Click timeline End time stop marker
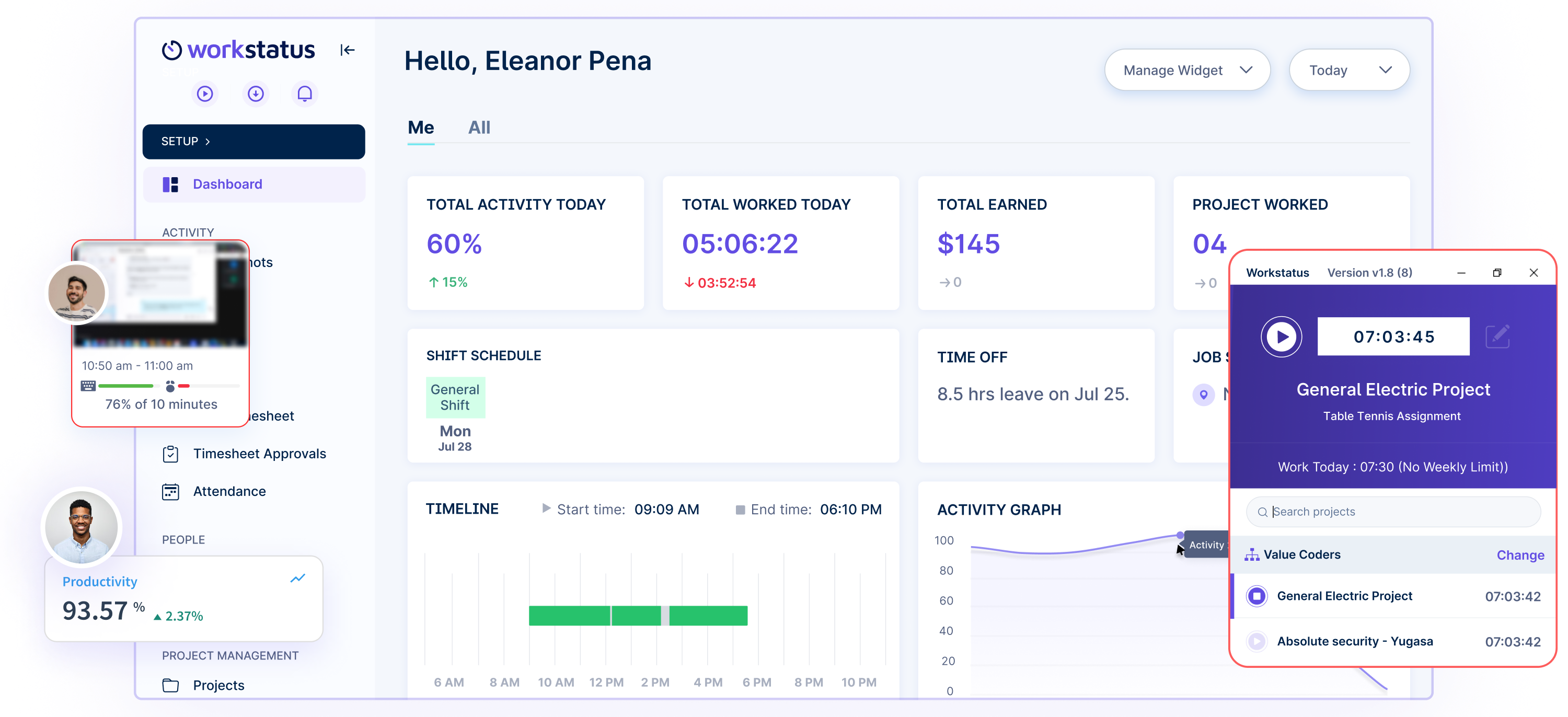Viewport: 1568px width, 717px height. point(740,510)
